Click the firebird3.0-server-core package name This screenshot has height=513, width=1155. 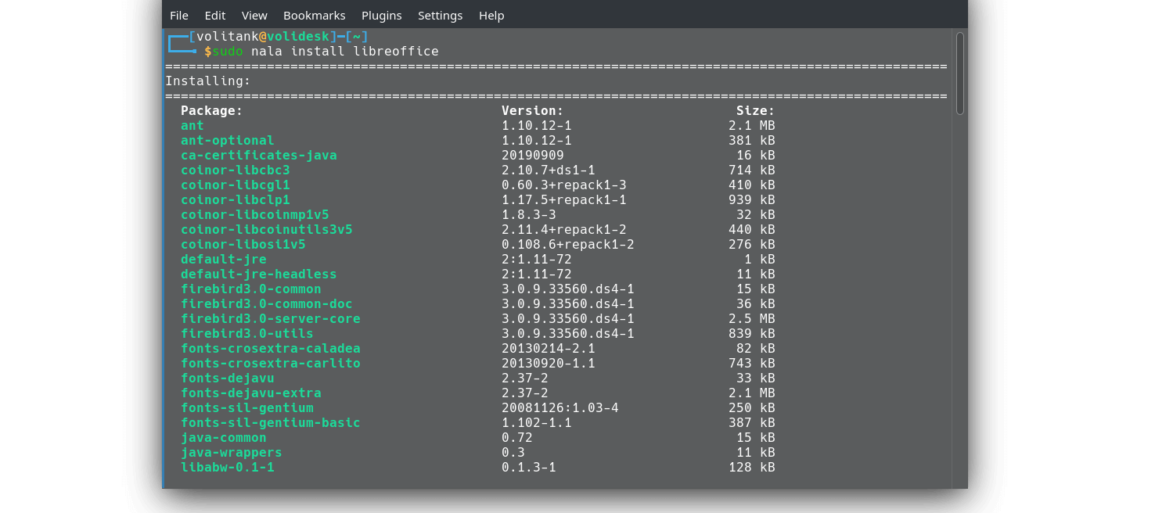coord(270,319)
